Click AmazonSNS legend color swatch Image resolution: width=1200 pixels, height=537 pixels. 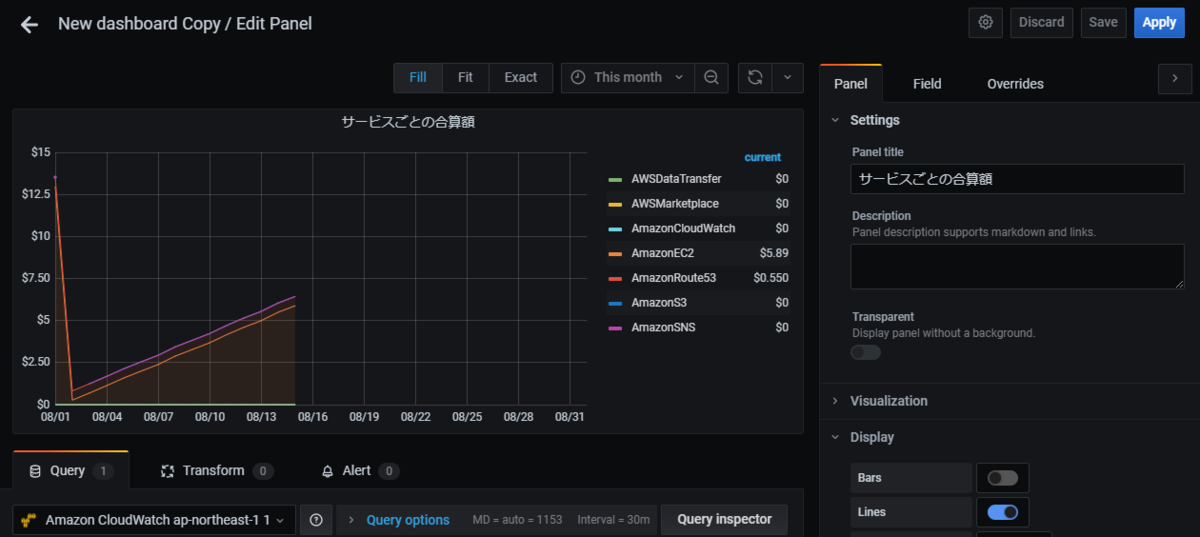615,327
